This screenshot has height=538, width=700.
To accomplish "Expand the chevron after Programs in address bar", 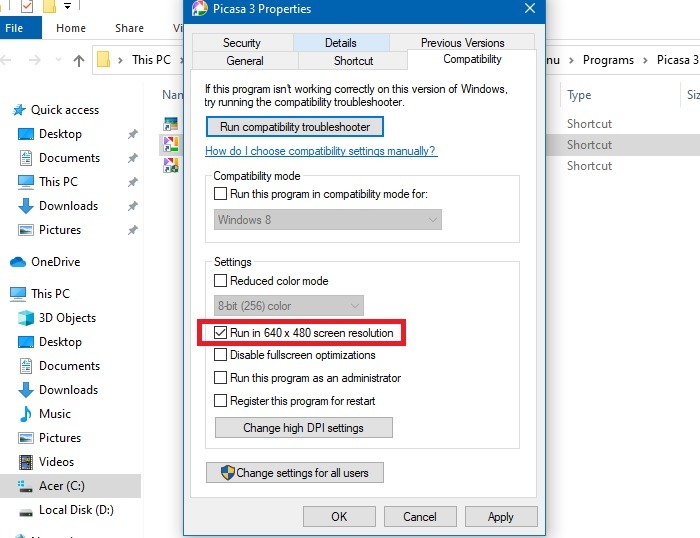I will coord(645,60).
